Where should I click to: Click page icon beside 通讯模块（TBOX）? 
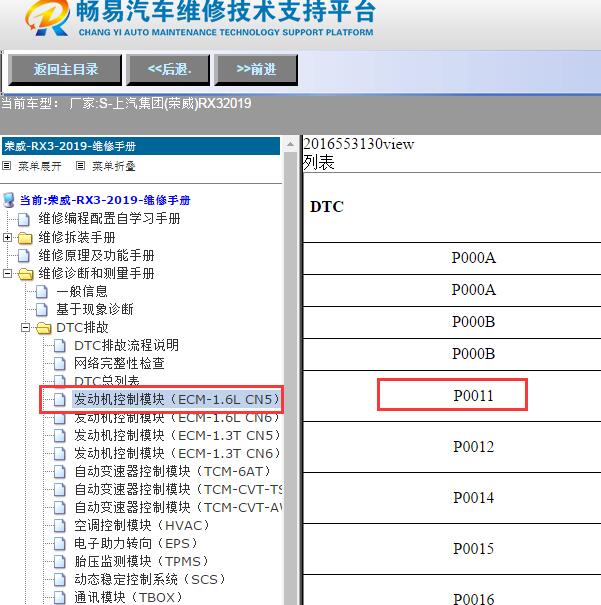click(59, 597)
